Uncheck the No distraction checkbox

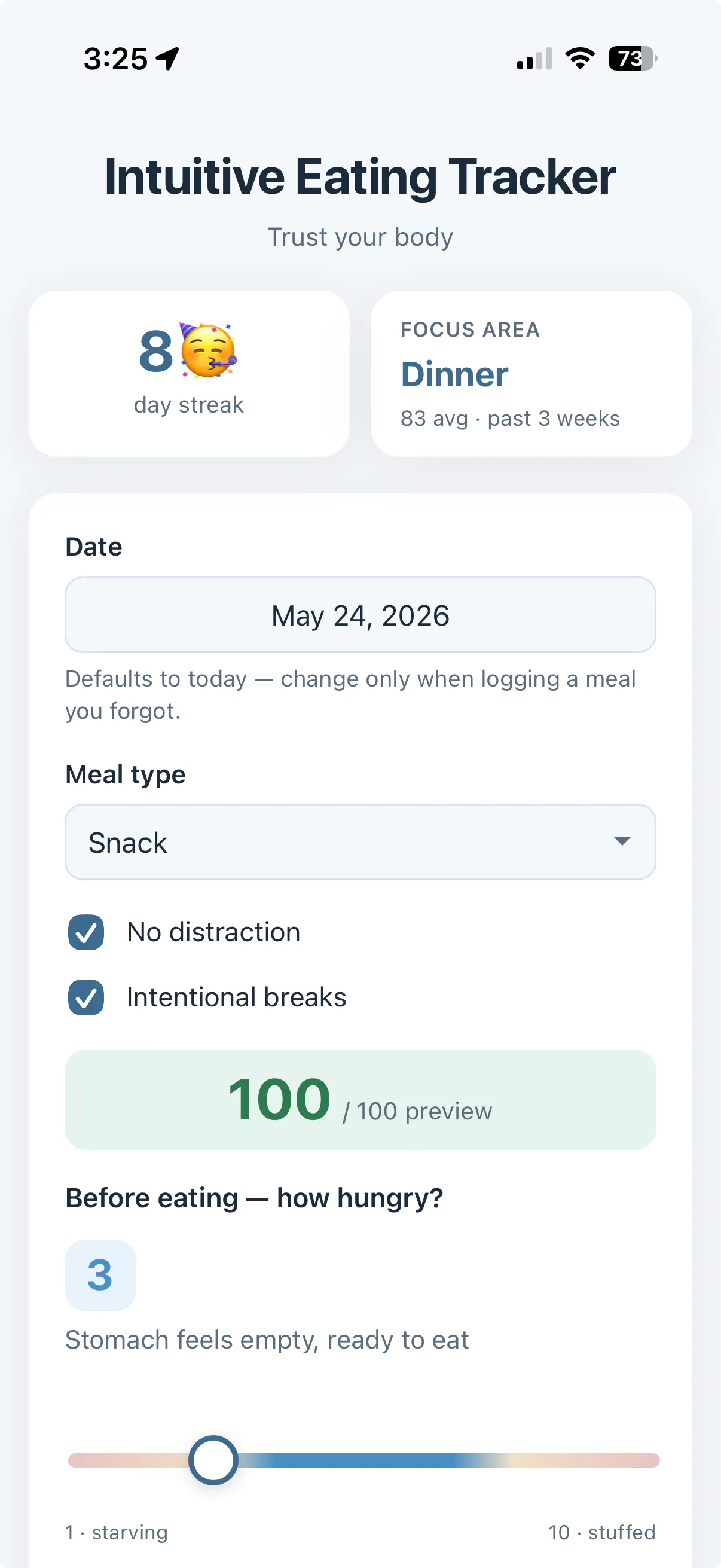click(x=85, y=932)
